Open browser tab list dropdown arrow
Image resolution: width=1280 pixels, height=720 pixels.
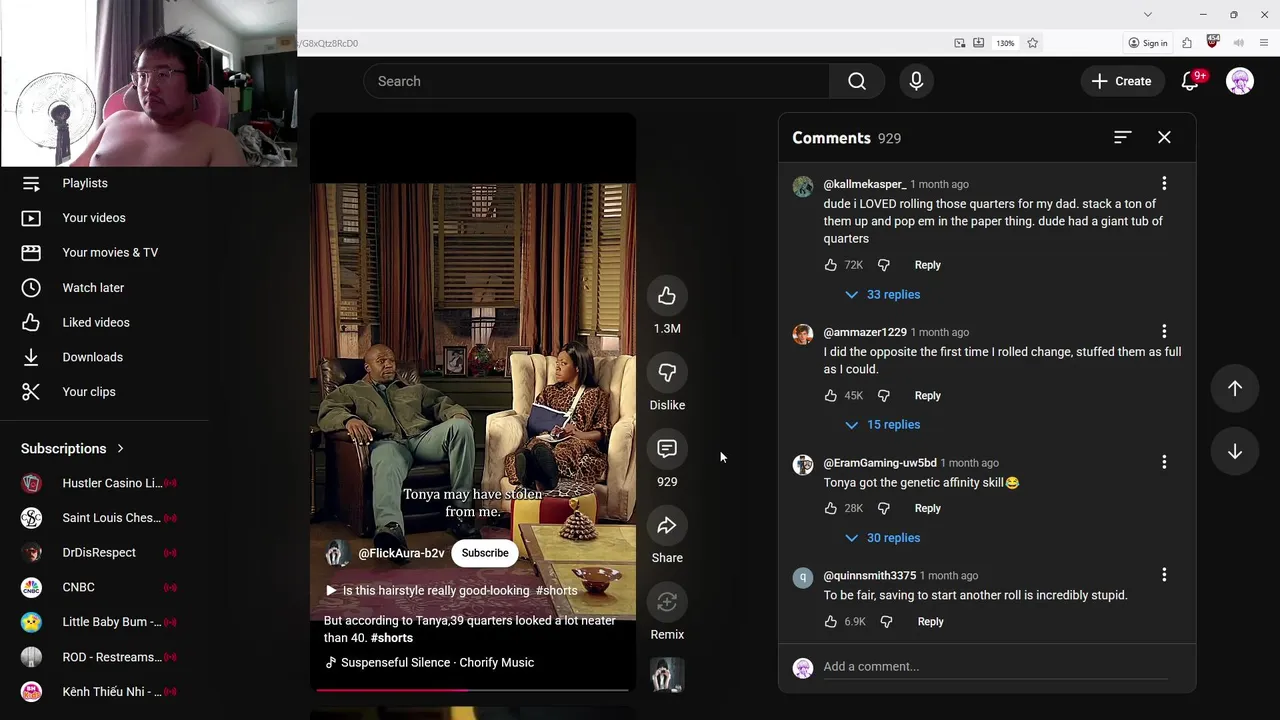click(x=1148, y=14)
